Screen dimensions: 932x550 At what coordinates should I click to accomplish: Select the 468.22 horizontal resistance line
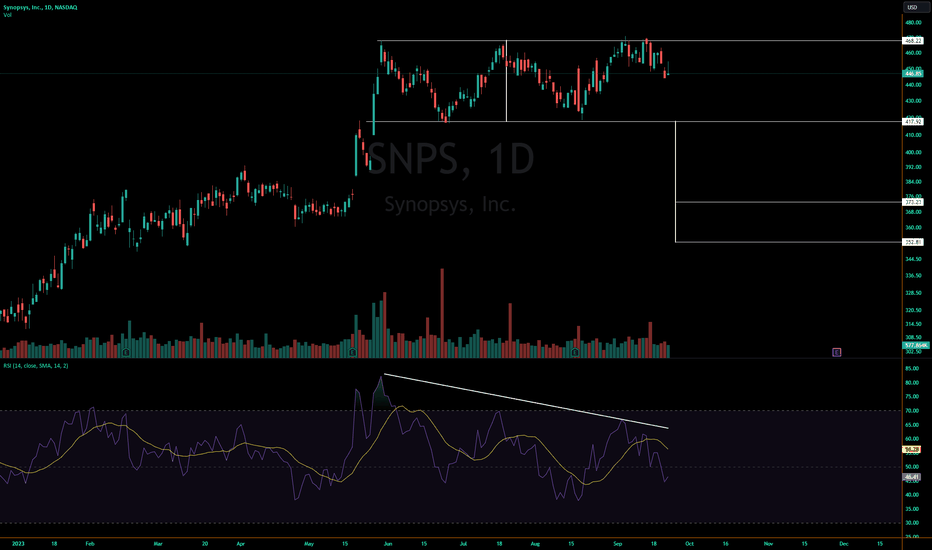pyautogui.click(x=640, y=40)
